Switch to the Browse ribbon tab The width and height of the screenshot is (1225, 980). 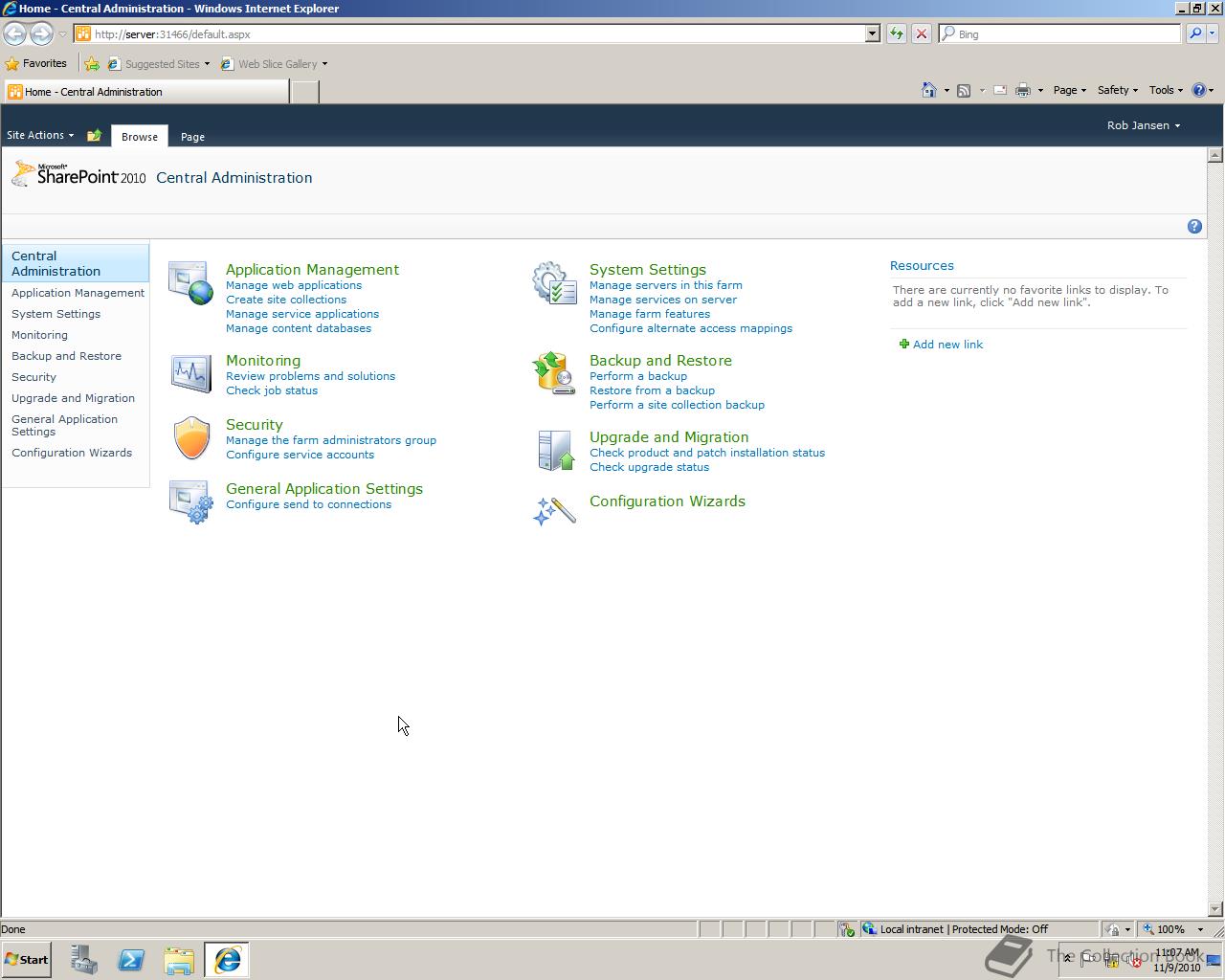(x=140, y=136)
